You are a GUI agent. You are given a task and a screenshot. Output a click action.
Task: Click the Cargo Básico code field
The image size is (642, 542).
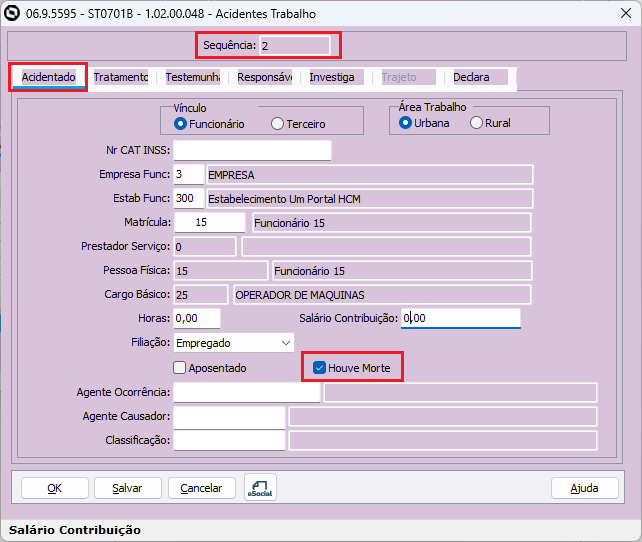pos(201,295)
